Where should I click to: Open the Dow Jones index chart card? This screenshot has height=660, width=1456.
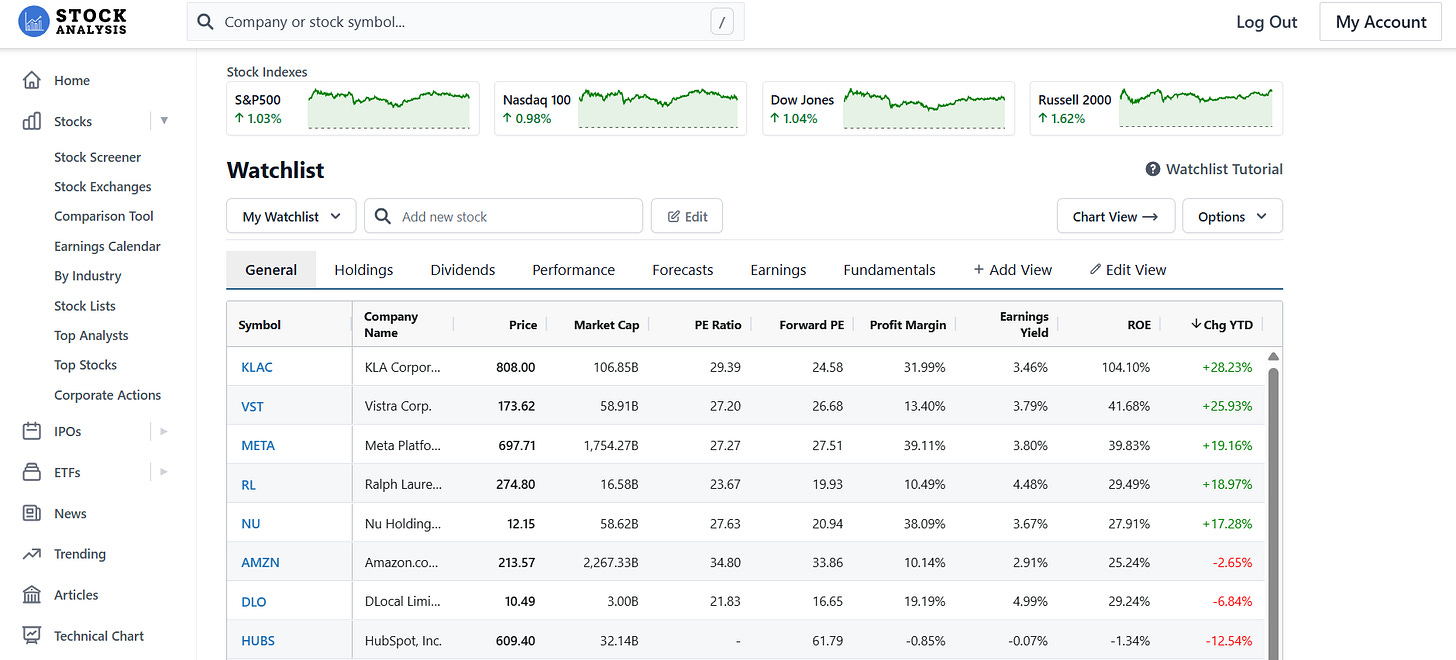[888, 108]
